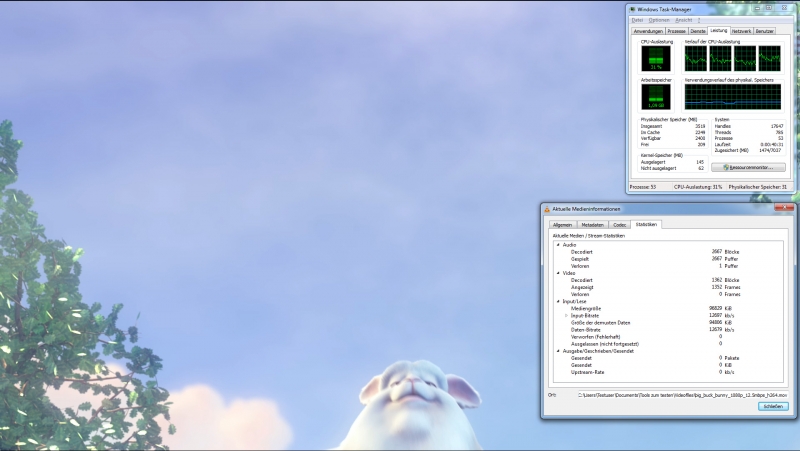Click the Zugesichert (MB) value
800x451 pixels.
coord(770,151)
